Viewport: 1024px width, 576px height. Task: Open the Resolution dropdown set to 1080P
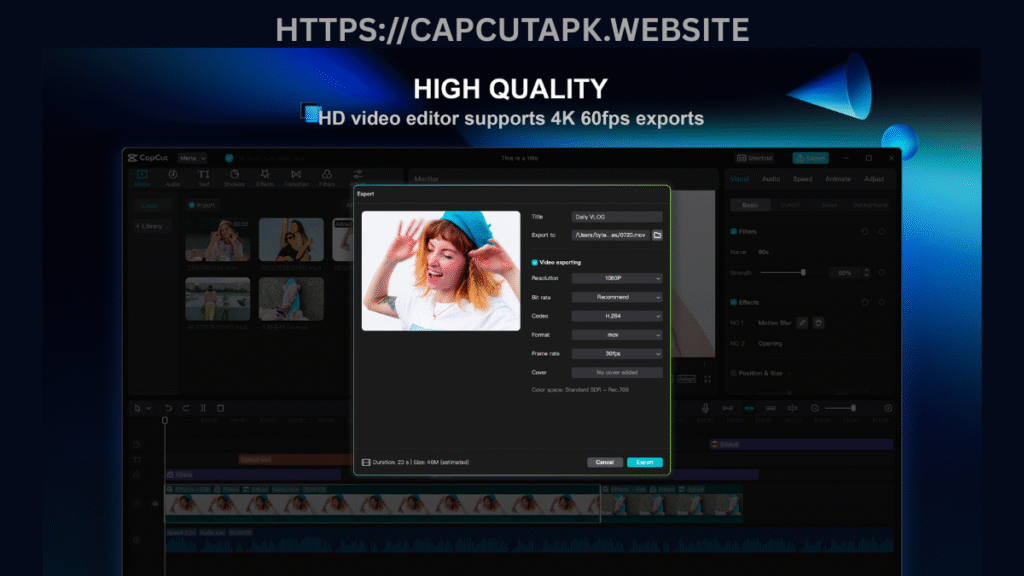pyautogui.click(x=616, y=278)
